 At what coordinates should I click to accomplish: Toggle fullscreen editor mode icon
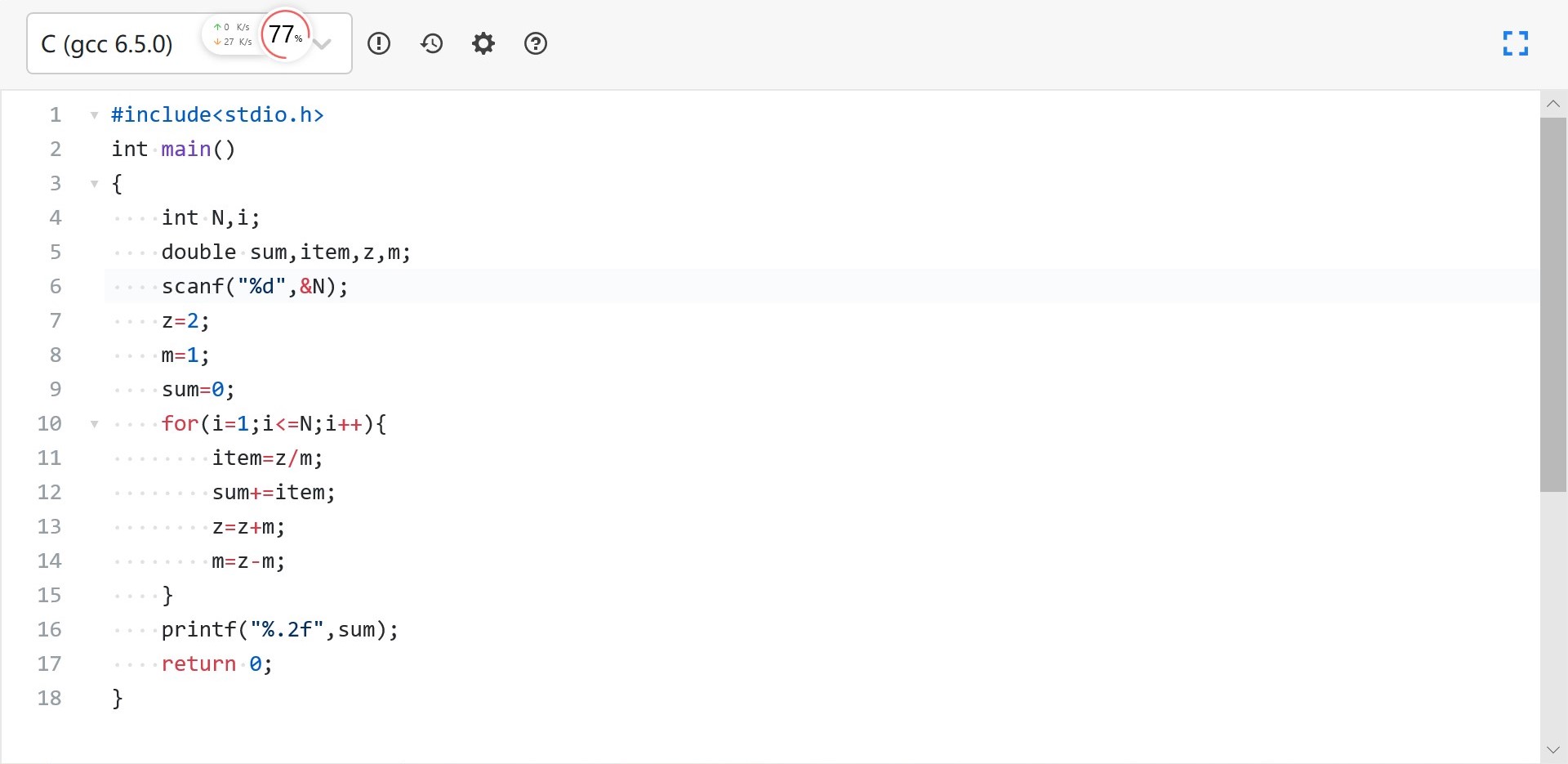1515,43
